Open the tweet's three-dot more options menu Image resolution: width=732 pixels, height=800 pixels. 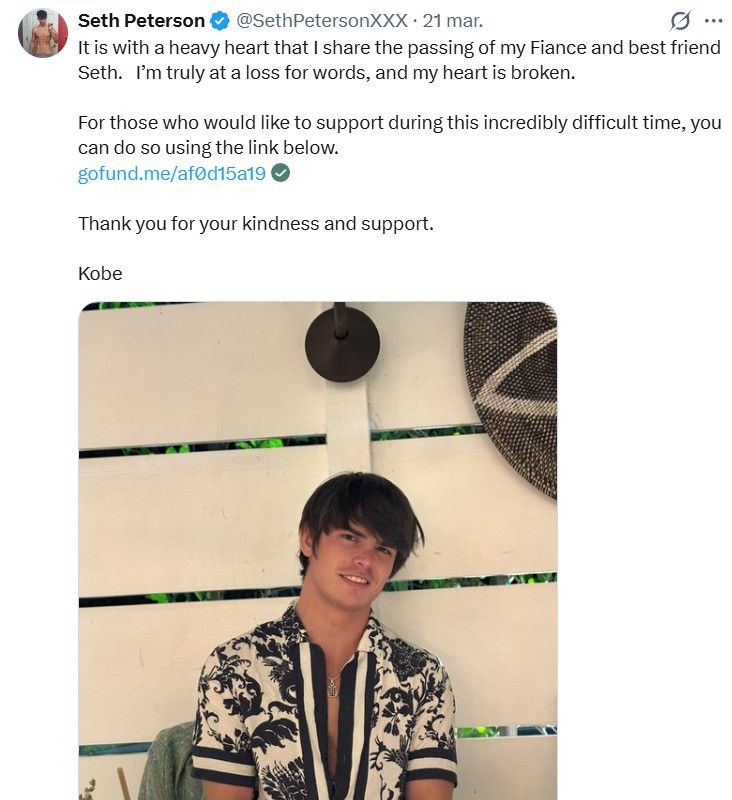pos(712,20)
